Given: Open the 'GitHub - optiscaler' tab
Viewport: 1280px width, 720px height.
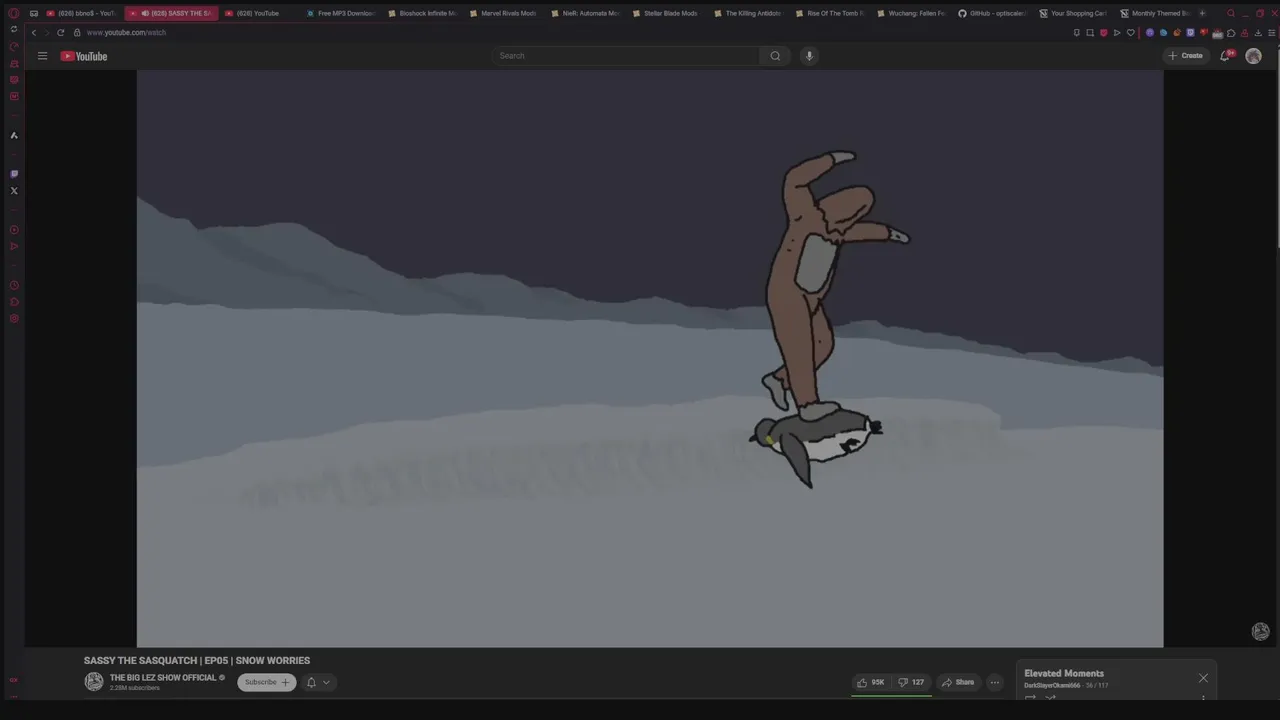Looking at the screenshot, I should (992, 13).
